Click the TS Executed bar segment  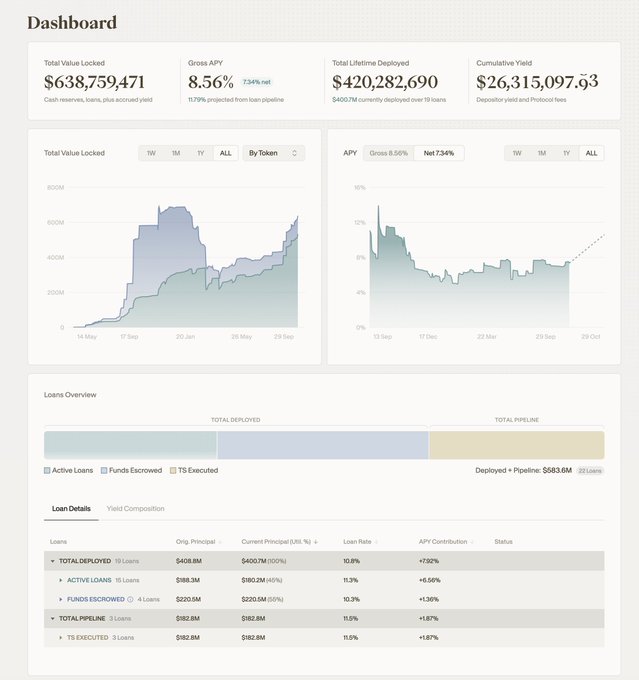(x=517, y=445)
